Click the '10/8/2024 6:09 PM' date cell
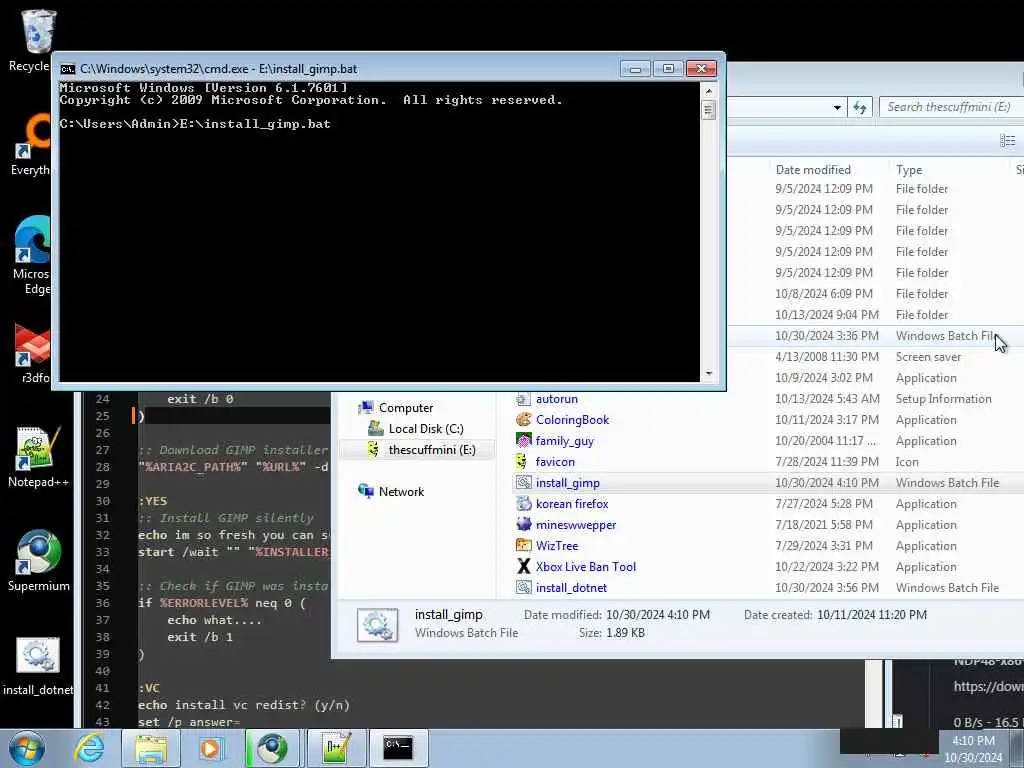The image size is (1024, 768). click(x=824, y=294)
